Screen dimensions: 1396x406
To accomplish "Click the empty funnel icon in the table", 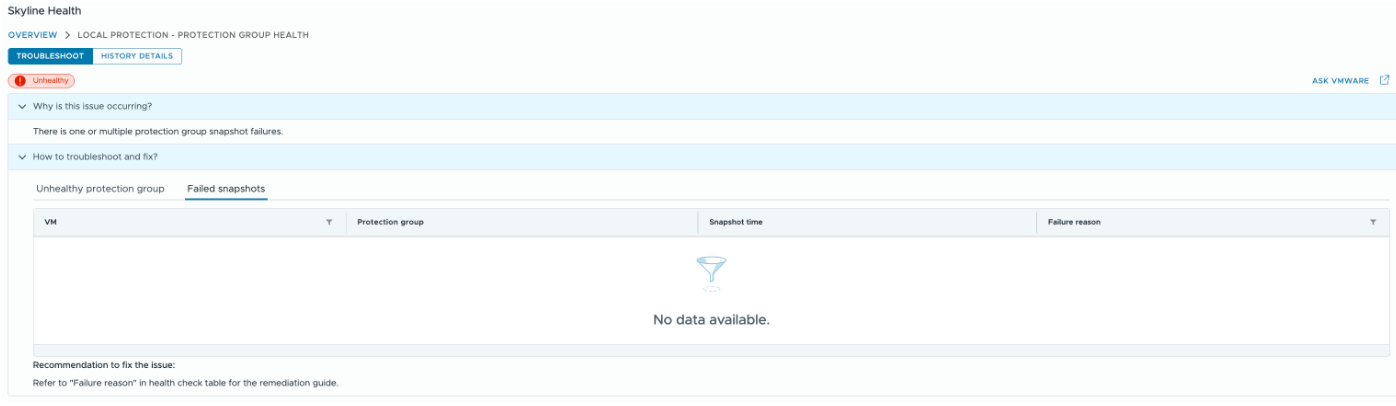I will coord(711,274).
